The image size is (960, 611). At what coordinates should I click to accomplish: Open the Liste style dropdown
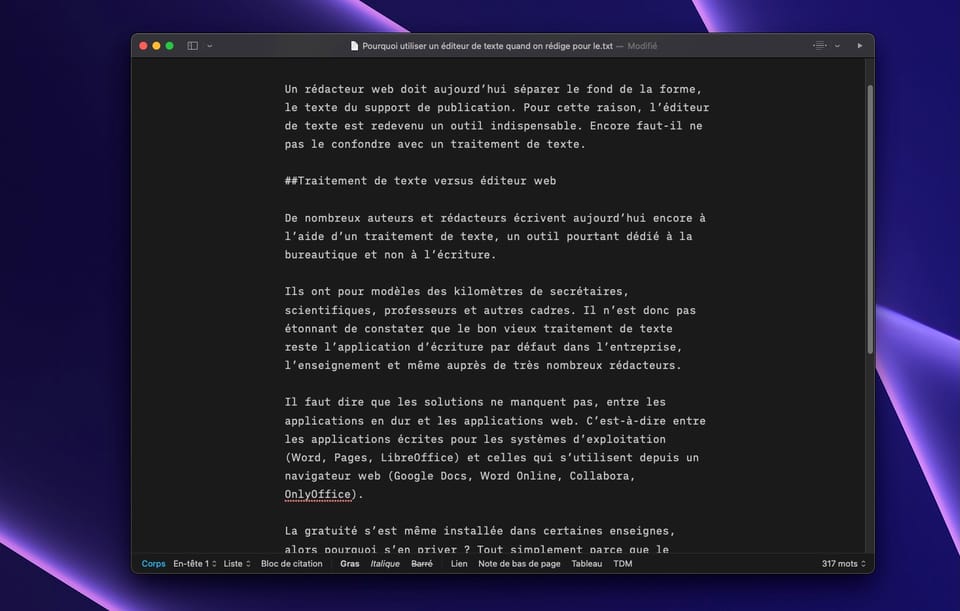click(236, 564)
